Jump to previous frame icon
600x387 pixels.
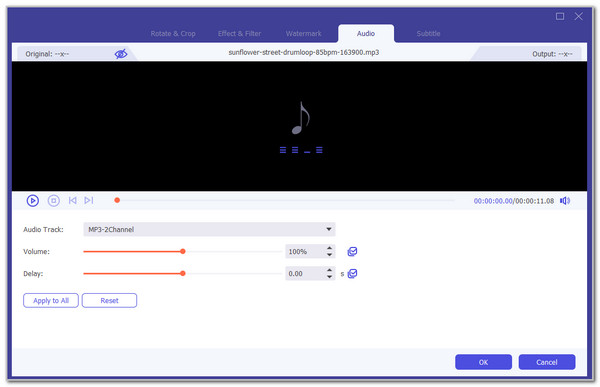pyautogui.click(x=72, y=200)
